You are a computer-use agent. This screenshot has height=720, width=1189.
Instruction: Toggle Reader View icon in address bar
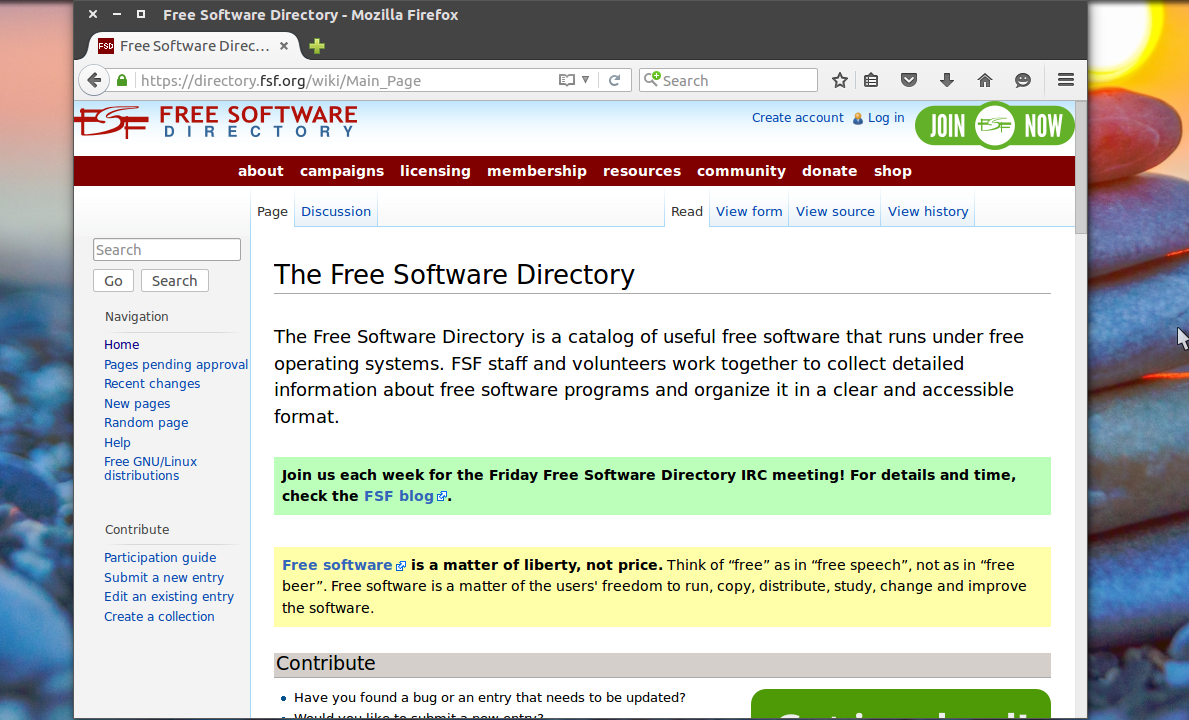[x=567, y=80]
